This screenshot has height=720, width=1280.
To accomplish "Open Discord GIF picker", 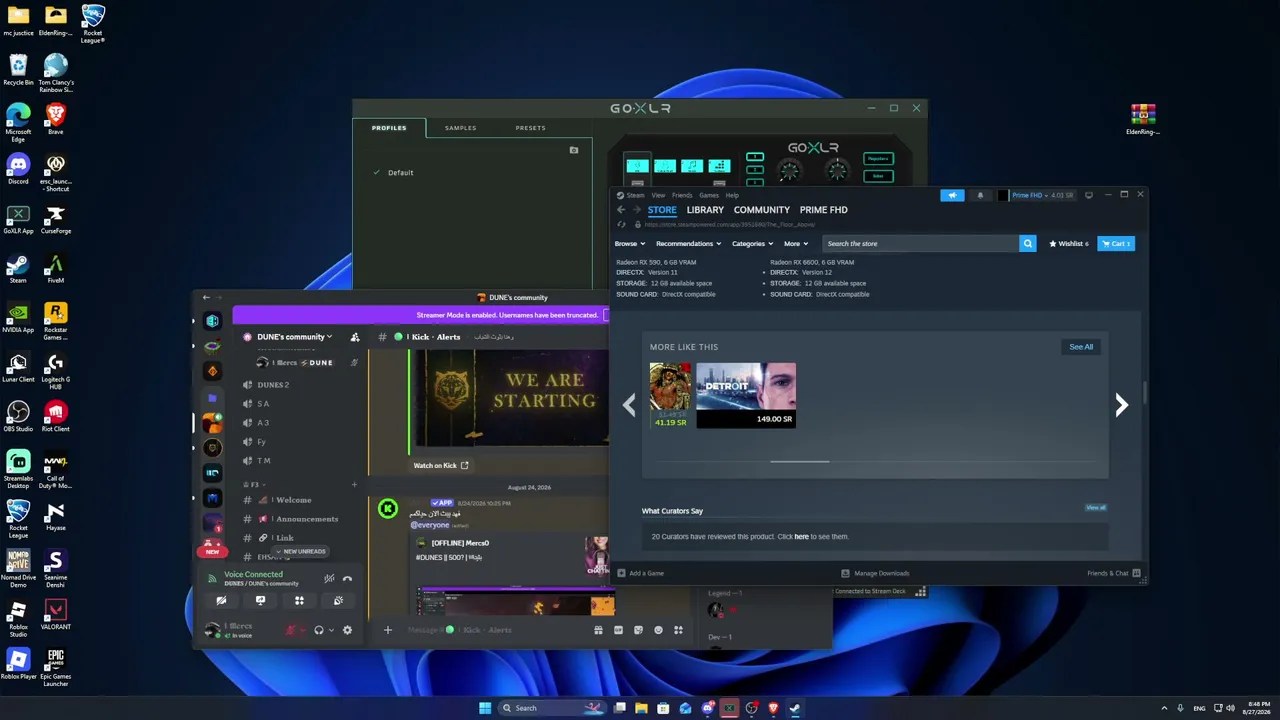I will (x=618, y=630).
